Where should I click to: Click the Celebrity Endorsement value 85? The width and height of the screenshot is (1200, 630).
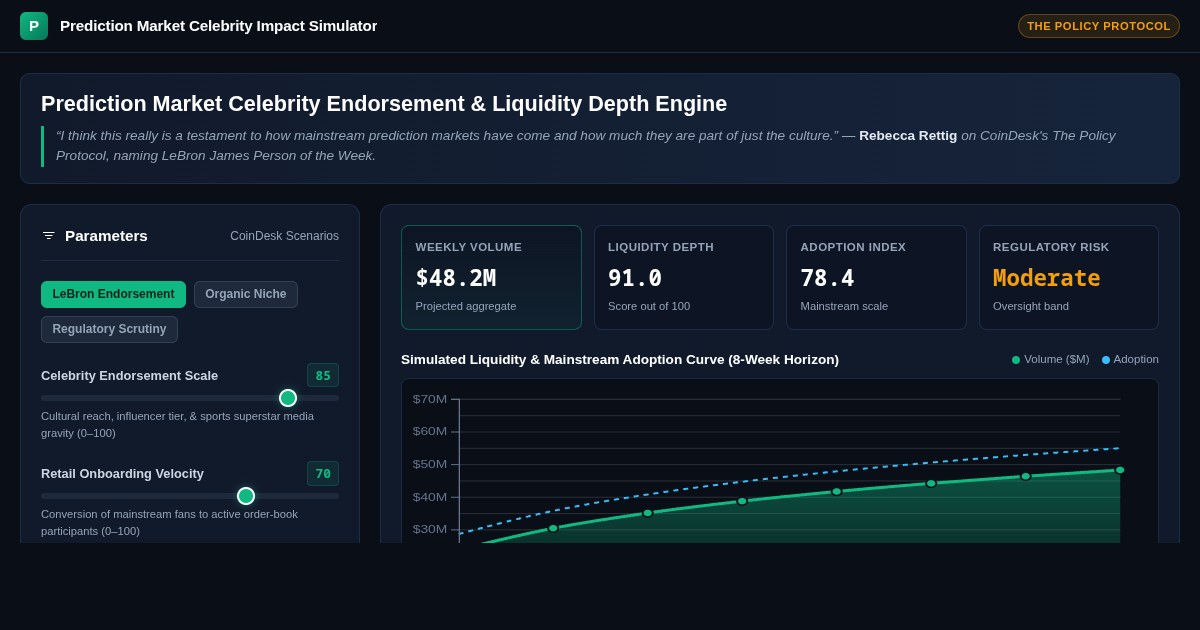click(x=323, y=375)
